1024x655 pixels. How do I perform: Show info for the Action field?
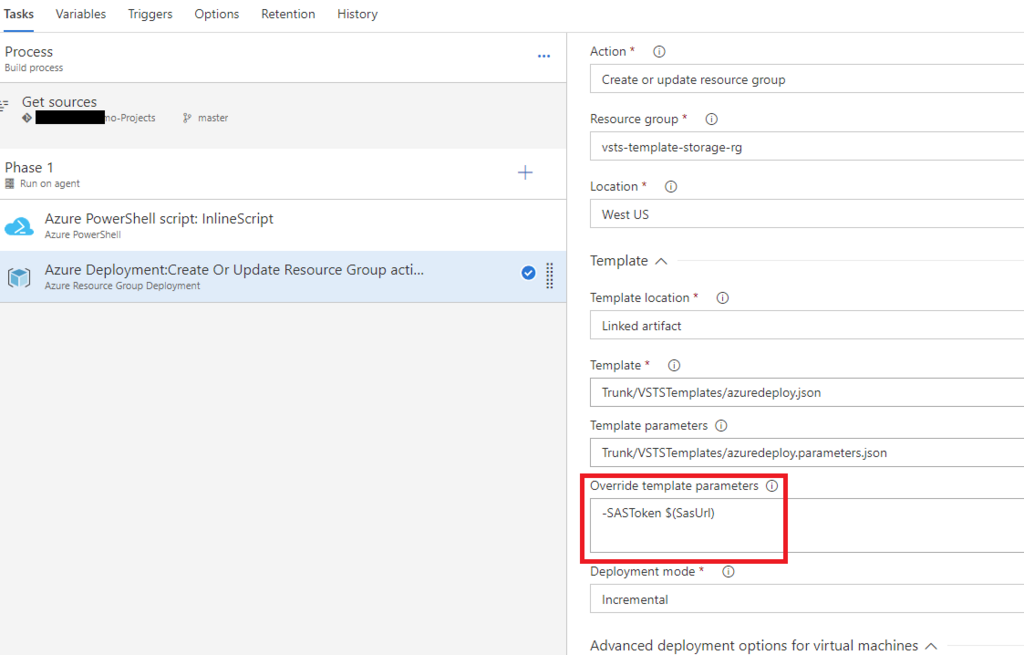pyautogui.click(x=659, y=52)
